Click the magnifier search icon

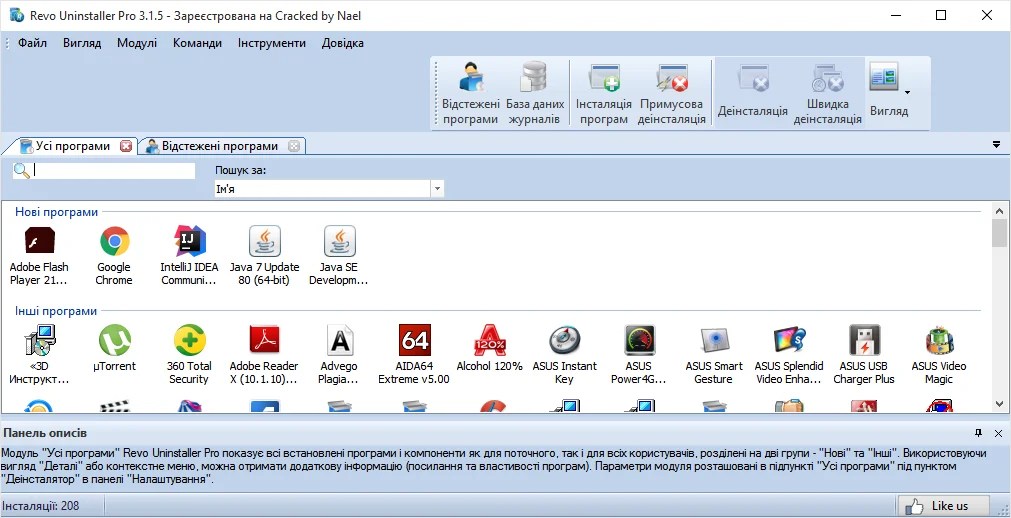(x=22, y=170)
